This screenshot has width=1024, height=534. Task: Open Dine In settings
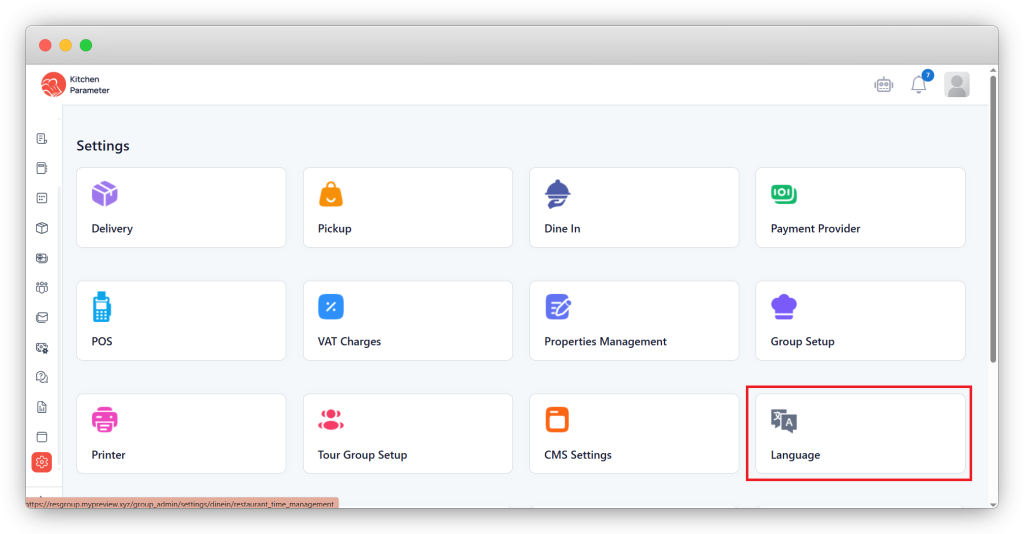click(634, 207)
